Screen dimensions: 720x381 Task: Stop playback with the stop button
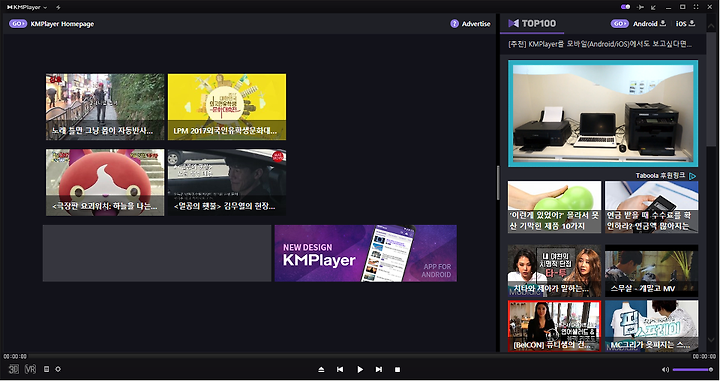[398, 370]
